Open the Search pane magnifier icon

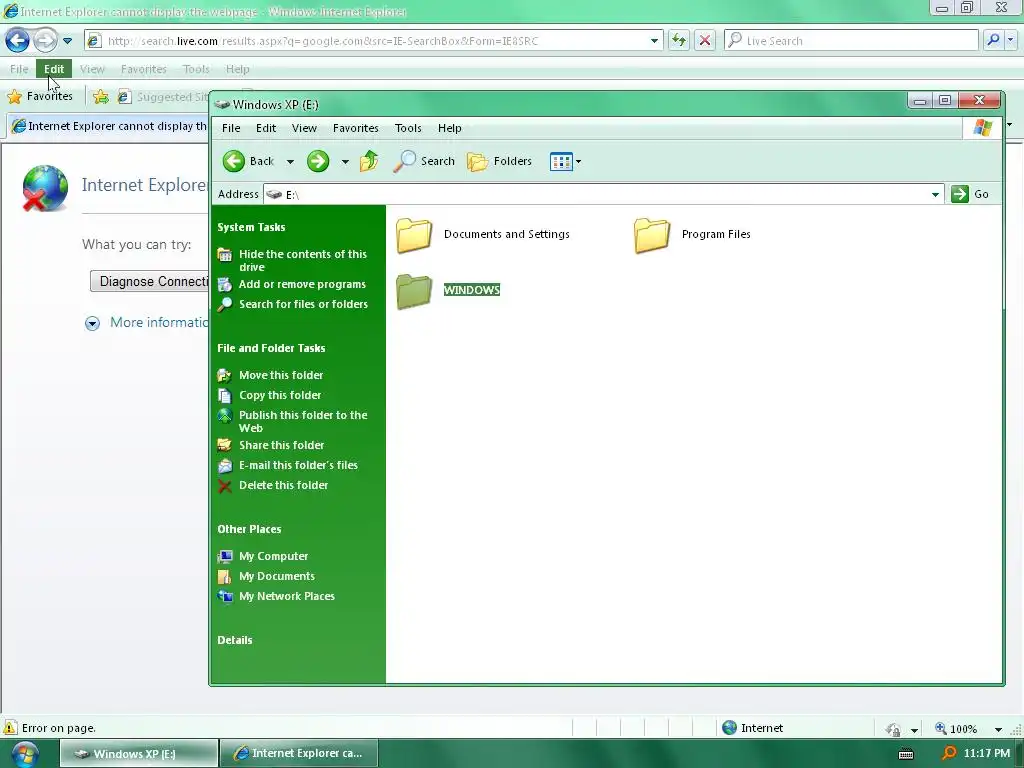pos(404,161)
